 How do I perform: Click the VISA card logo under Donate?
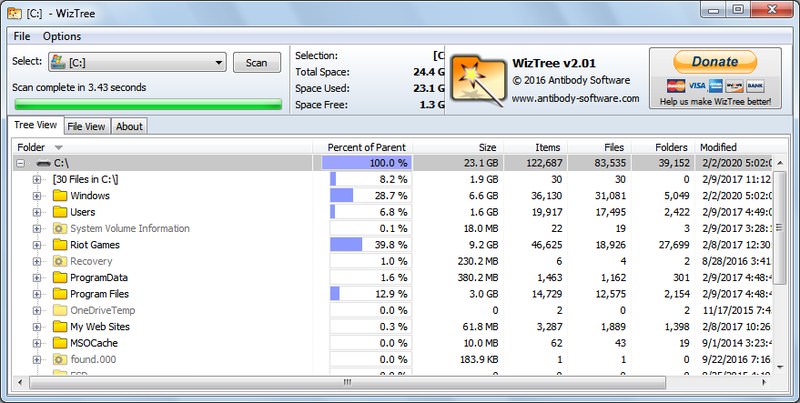696,86
